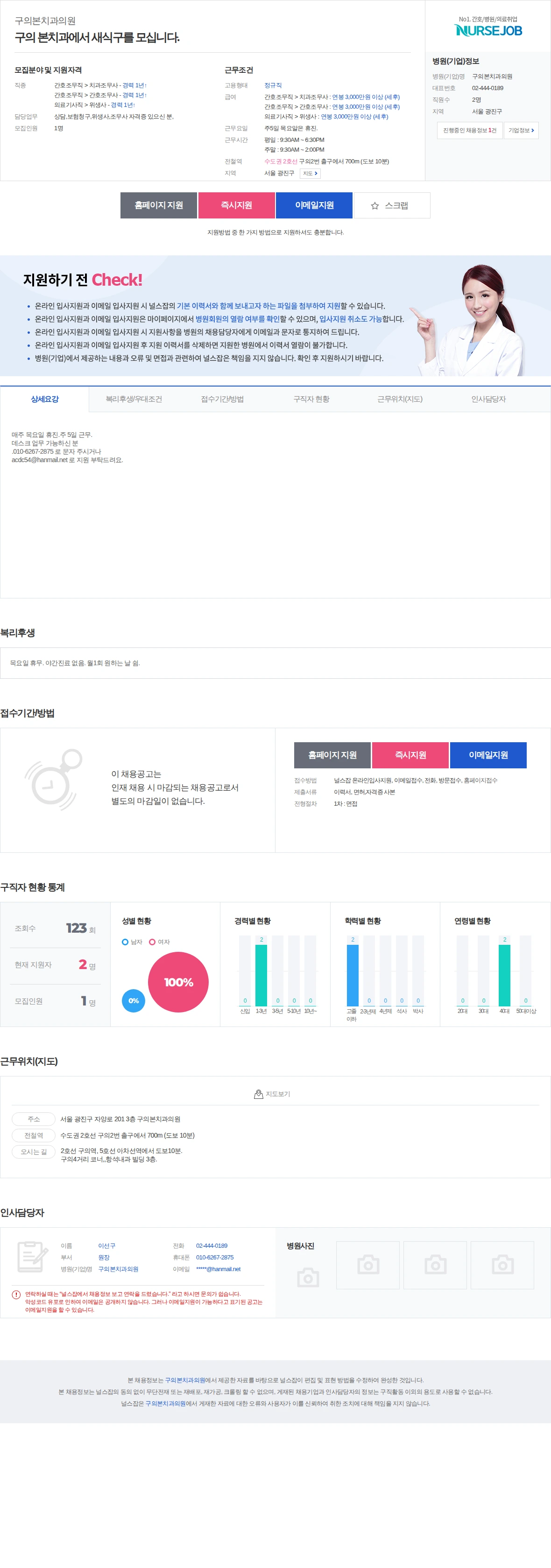Click 이메일지원 in the 접수기간/방법 section
Image resolution: width=551 pixels, height=1568 pixels.
pyautogui.click(x=488, y=755)
